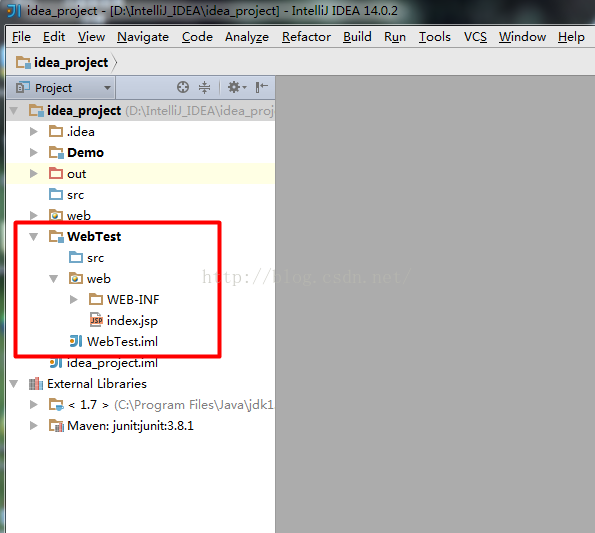This screenshot has height=533, width=595.
Task: Click the Collapse All icon in Project panel
Action: (205, 87)
